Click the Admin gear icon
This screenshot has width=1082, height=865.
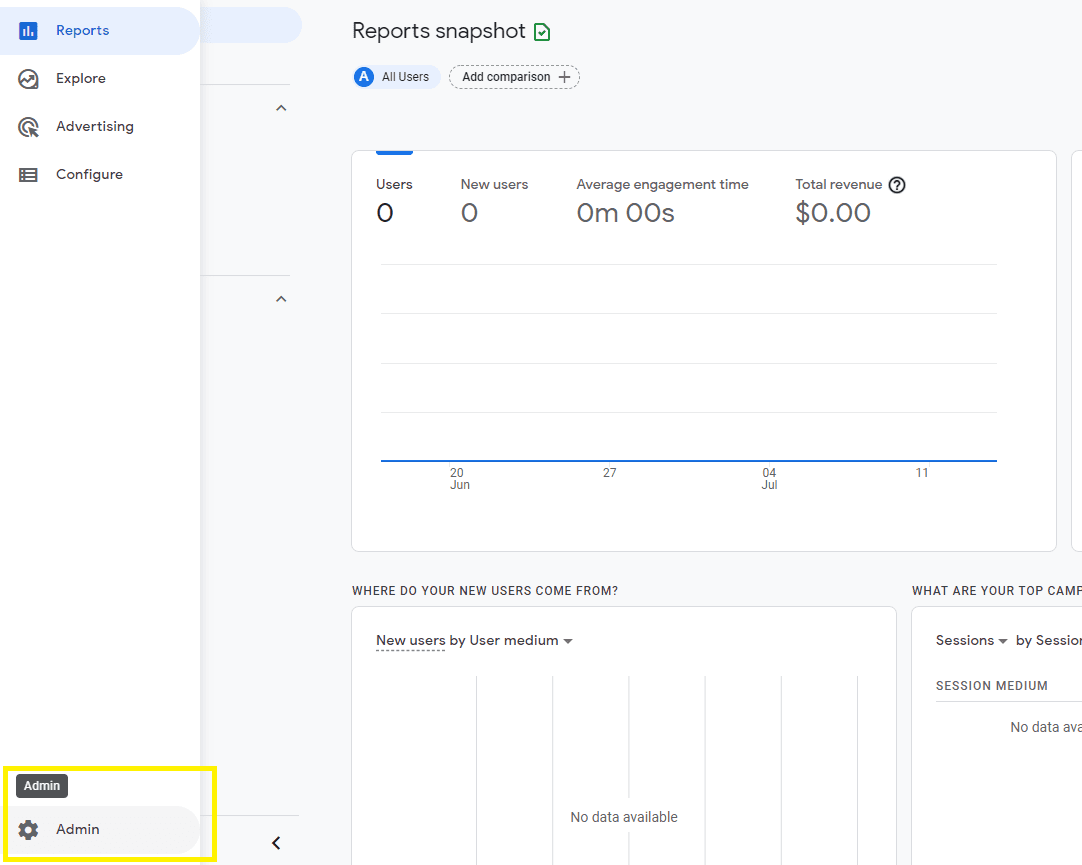[28, 829]
